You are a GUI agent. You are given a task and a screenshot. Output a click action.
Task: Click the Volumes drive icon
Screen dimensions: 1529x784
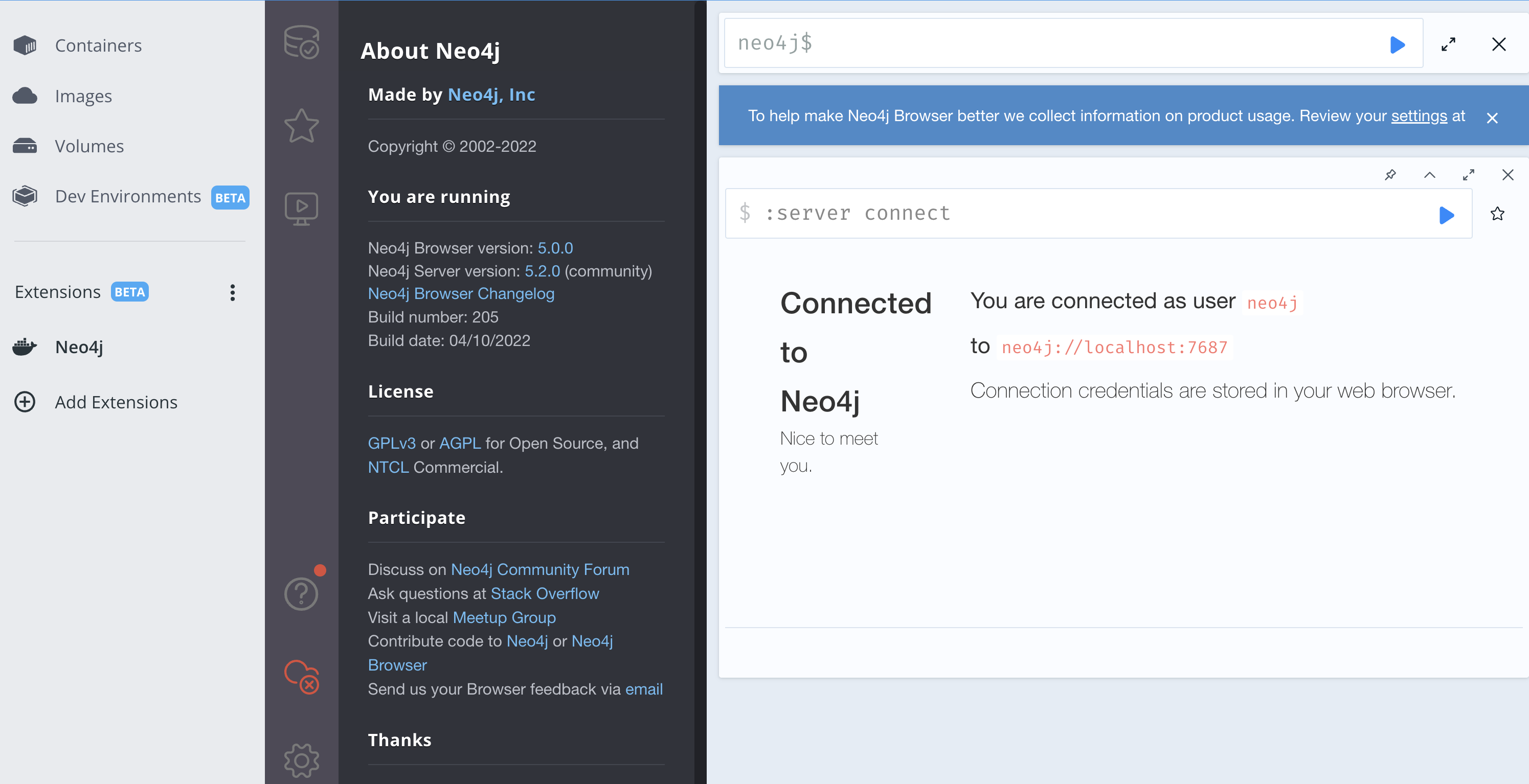pos(25,146)
